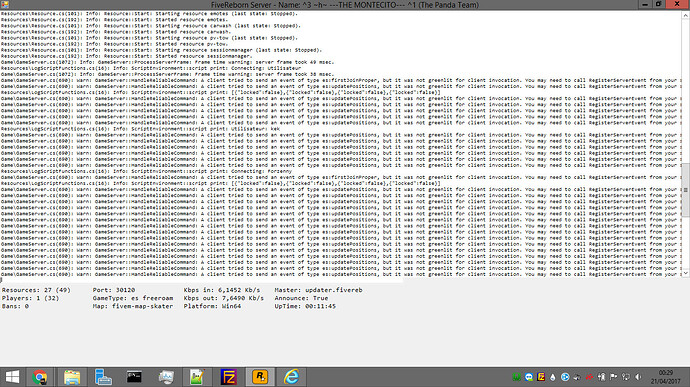Click the 'Master: updater.fivereb' status text
The width and height of the screenshot is (690, 387).
point(319,290)
